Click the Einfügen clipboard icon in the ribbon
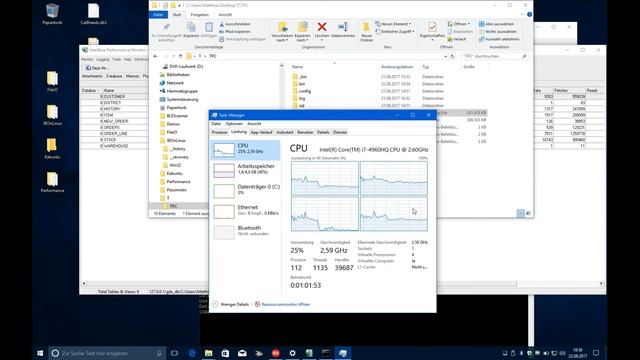Image resolution: width=640 pixels, height=360 pixels. click(x=209, y=27)
